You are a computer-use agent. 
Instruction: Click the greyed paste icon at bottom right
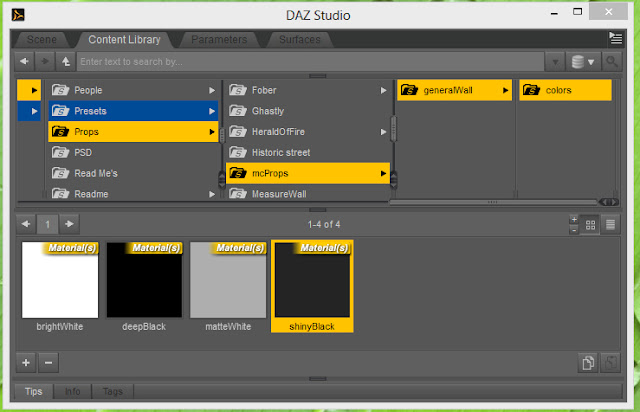coord(611,363)
